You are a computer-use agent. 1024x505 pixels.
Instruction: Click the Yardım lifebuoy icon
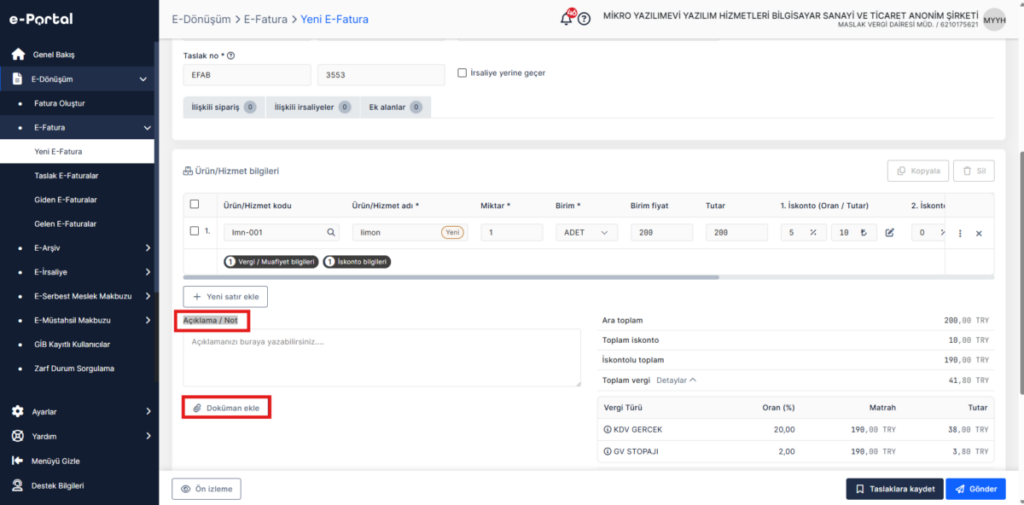[18, 436]
